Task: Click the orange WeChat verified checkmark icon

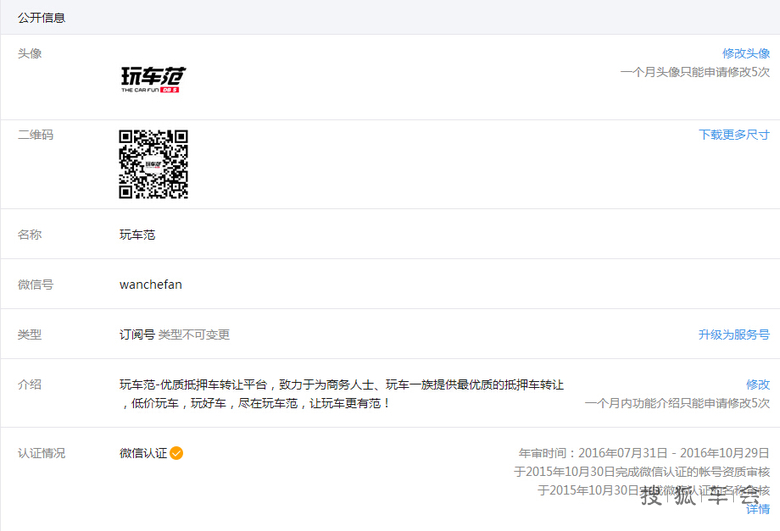Action: point(176,453)
